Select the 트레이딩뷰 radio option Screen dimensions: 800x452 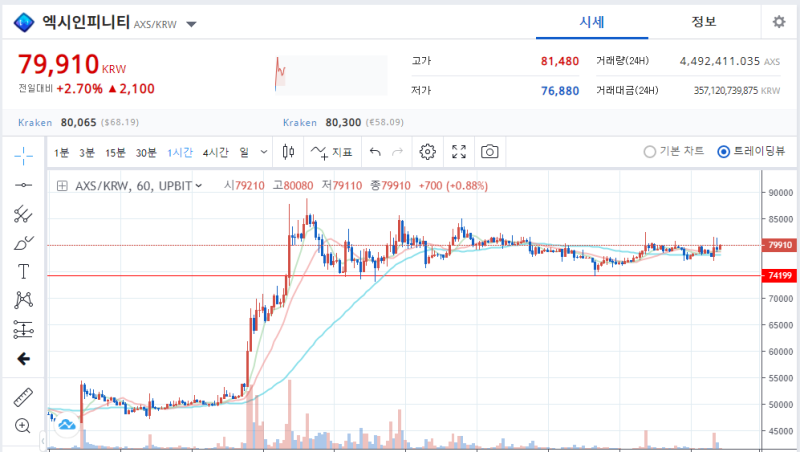(751, 152)
